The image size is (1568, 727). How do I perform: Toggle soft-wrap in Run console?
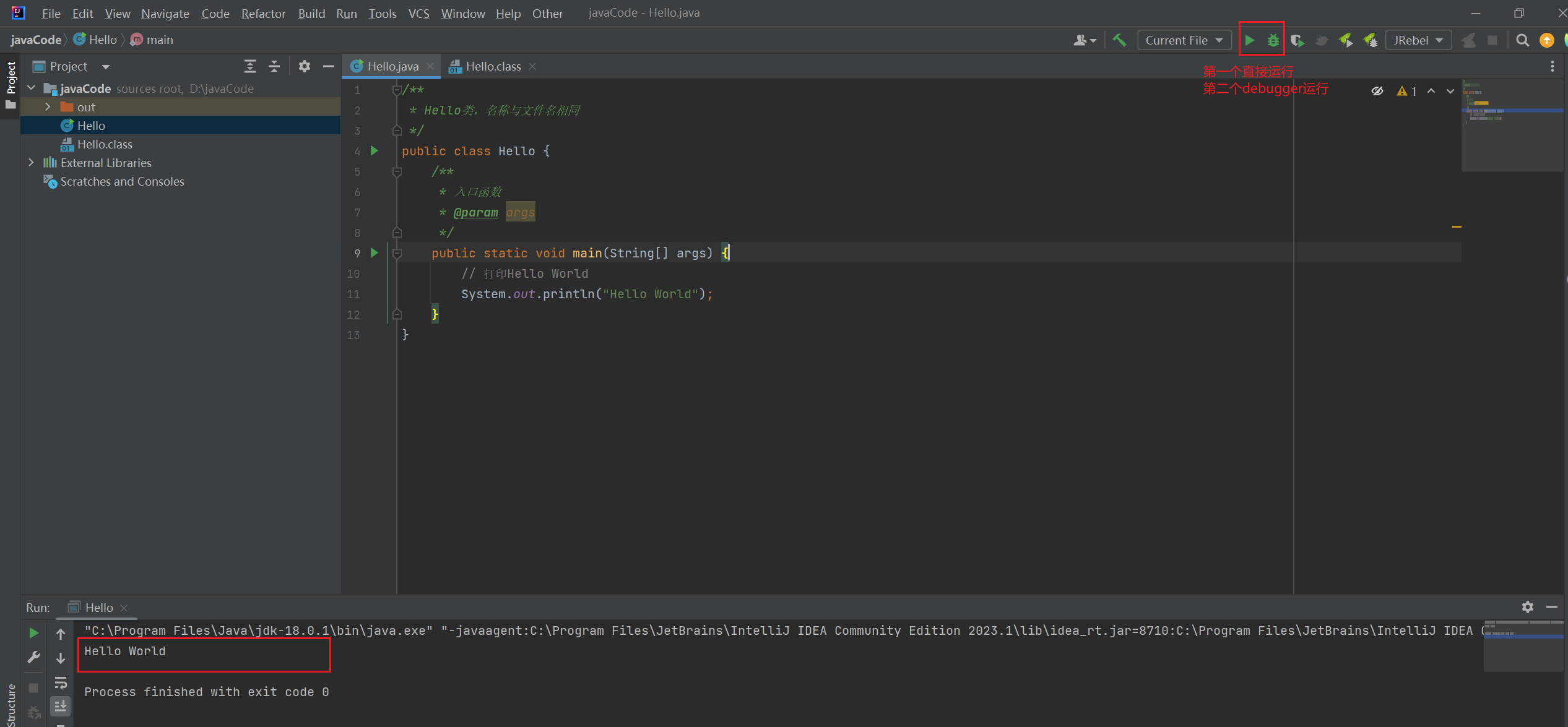coord(61,682)
